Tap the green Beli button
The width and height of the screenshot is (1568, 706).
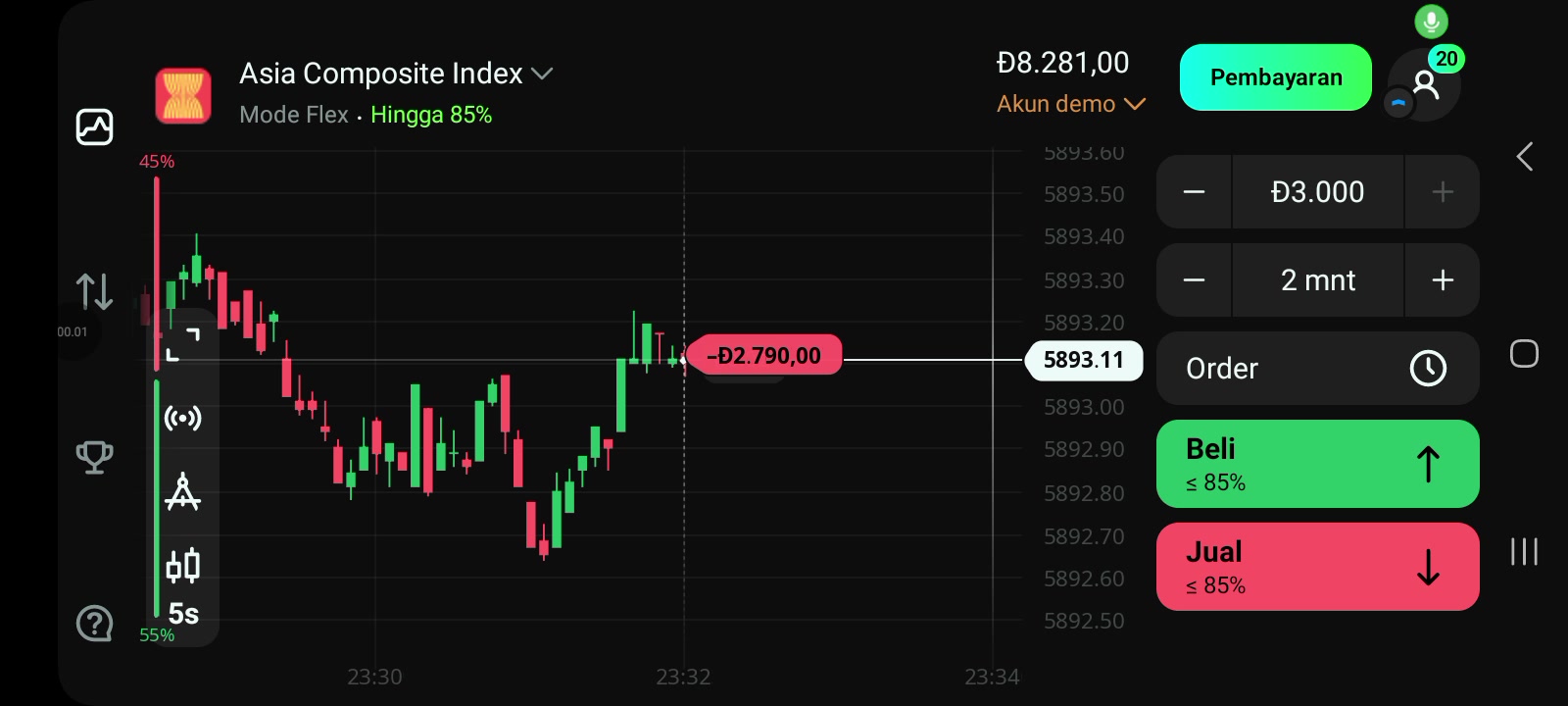tap(1317, 464)
